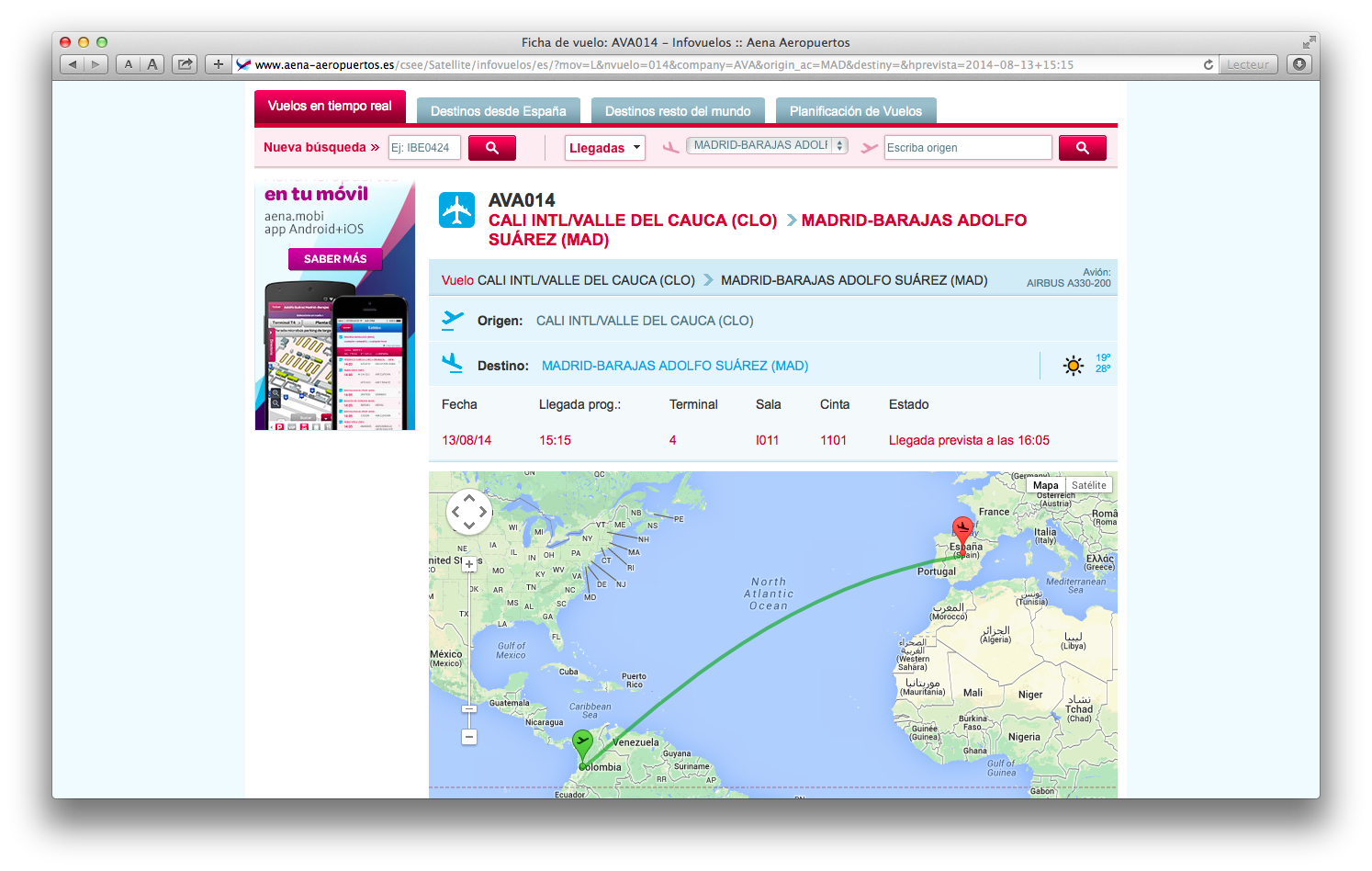Click the MADRID-BARAJAS ADOLFO SUÁREZ destination link
The height and width of the screenshot is (871, 1372).
(x=674, y=366)
